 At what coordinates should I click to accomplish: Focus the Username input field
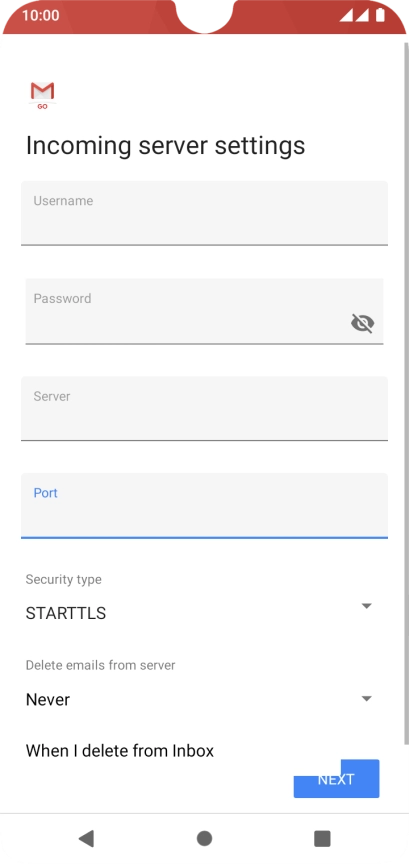click(204, 213)
